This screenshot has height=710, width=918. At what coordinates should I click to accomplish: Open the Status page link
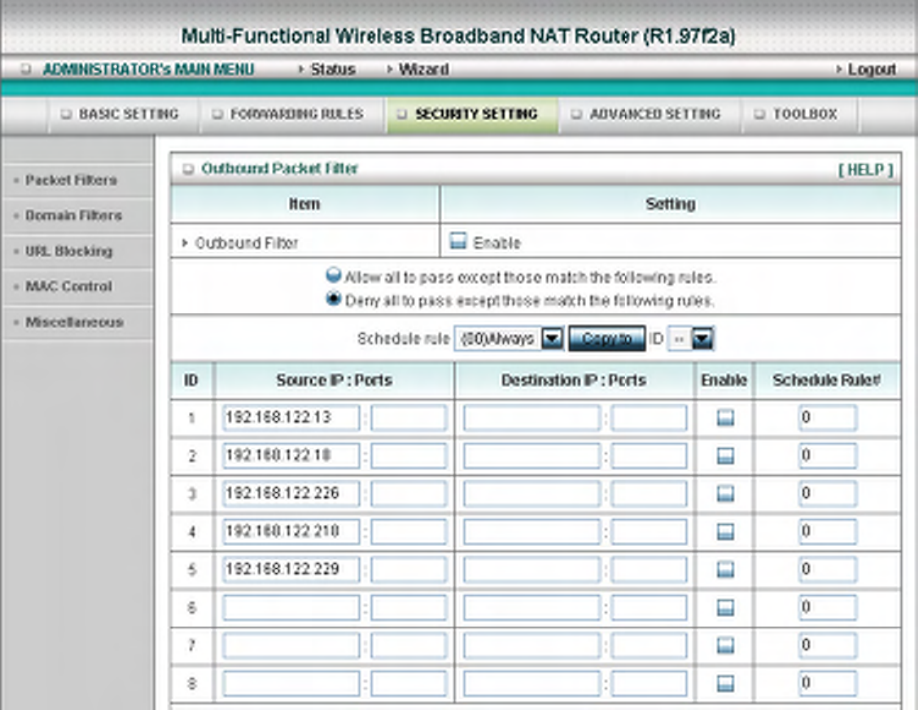[333, 69]
